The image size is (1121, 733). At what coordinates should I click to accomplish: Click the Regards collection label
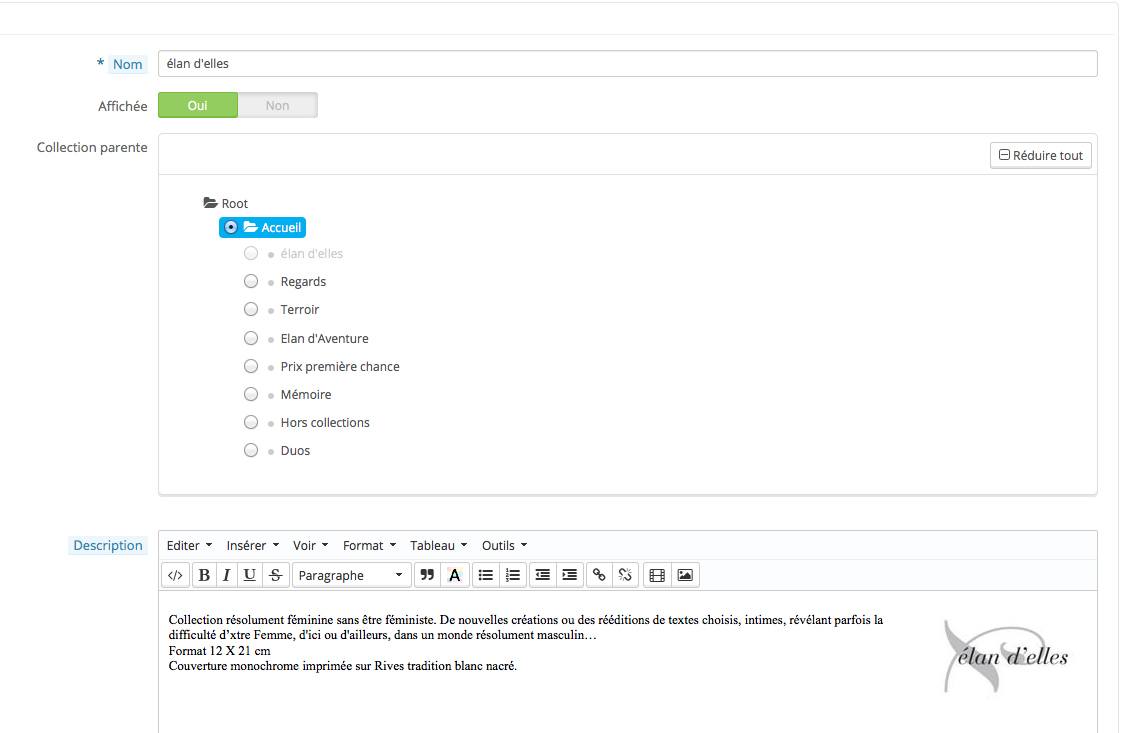tap(303, 282)
